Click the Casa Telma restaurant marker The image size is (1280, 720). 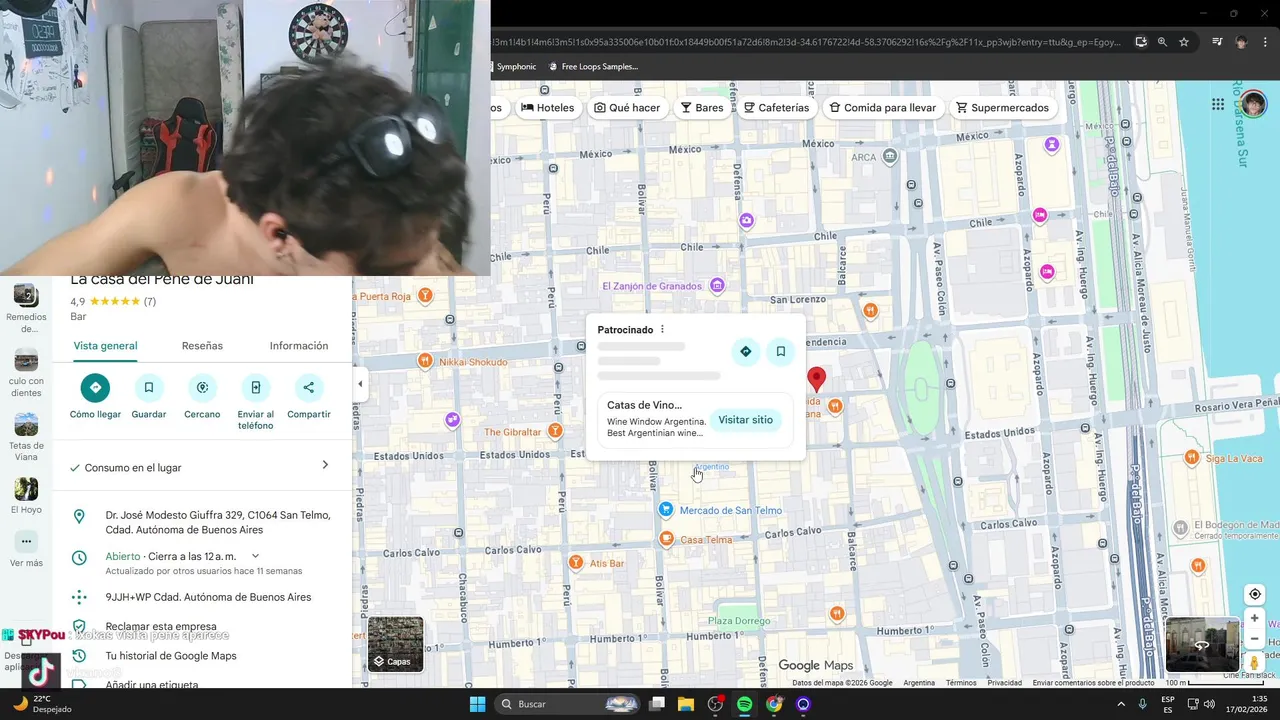[x=667, y=540]
